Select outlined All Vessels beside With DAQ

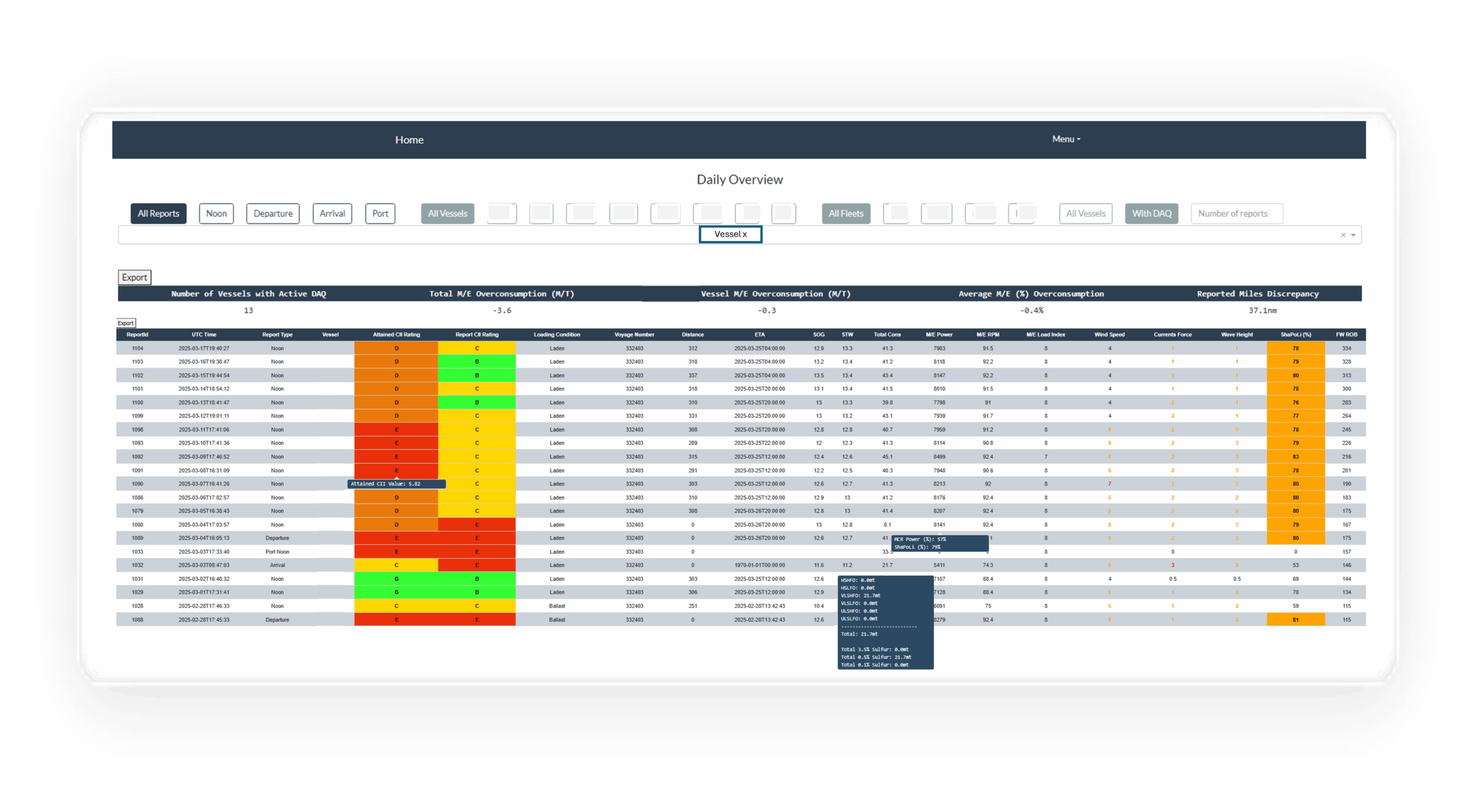(1086, 214)
